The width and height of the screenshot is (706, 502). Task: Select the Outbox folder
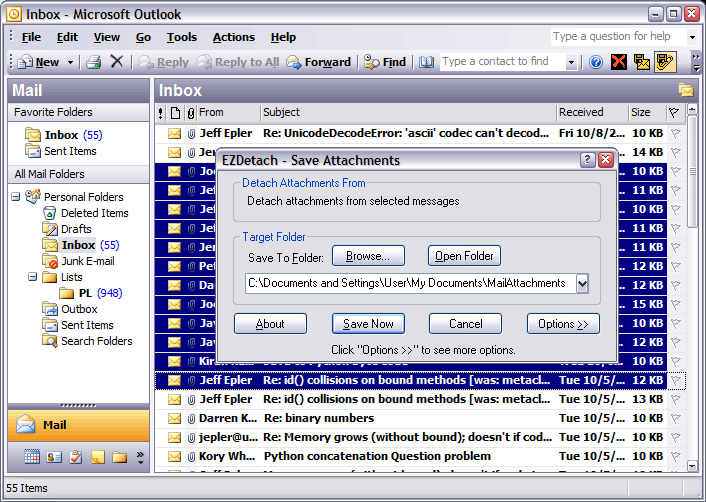pyautogui.click(x=70, y=309)
